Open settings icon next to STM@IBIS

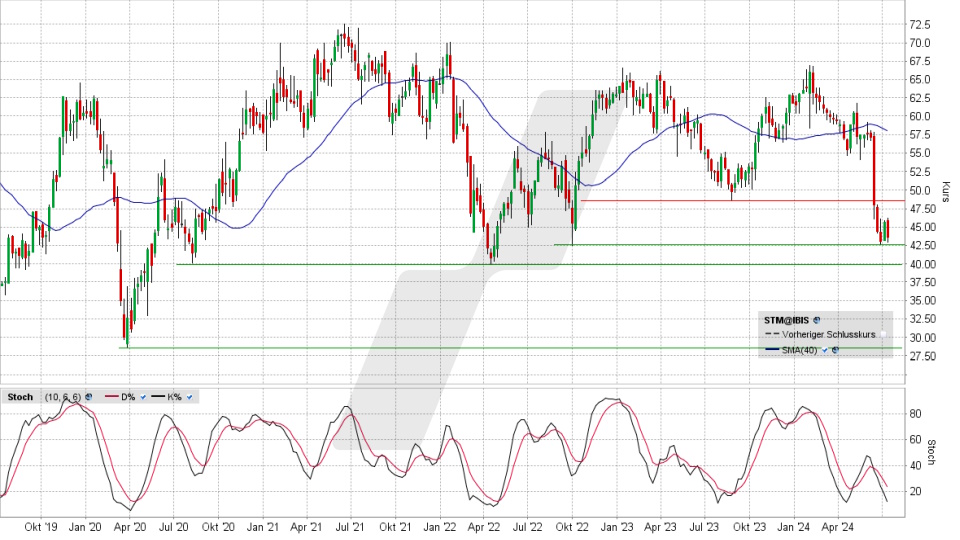816,320
